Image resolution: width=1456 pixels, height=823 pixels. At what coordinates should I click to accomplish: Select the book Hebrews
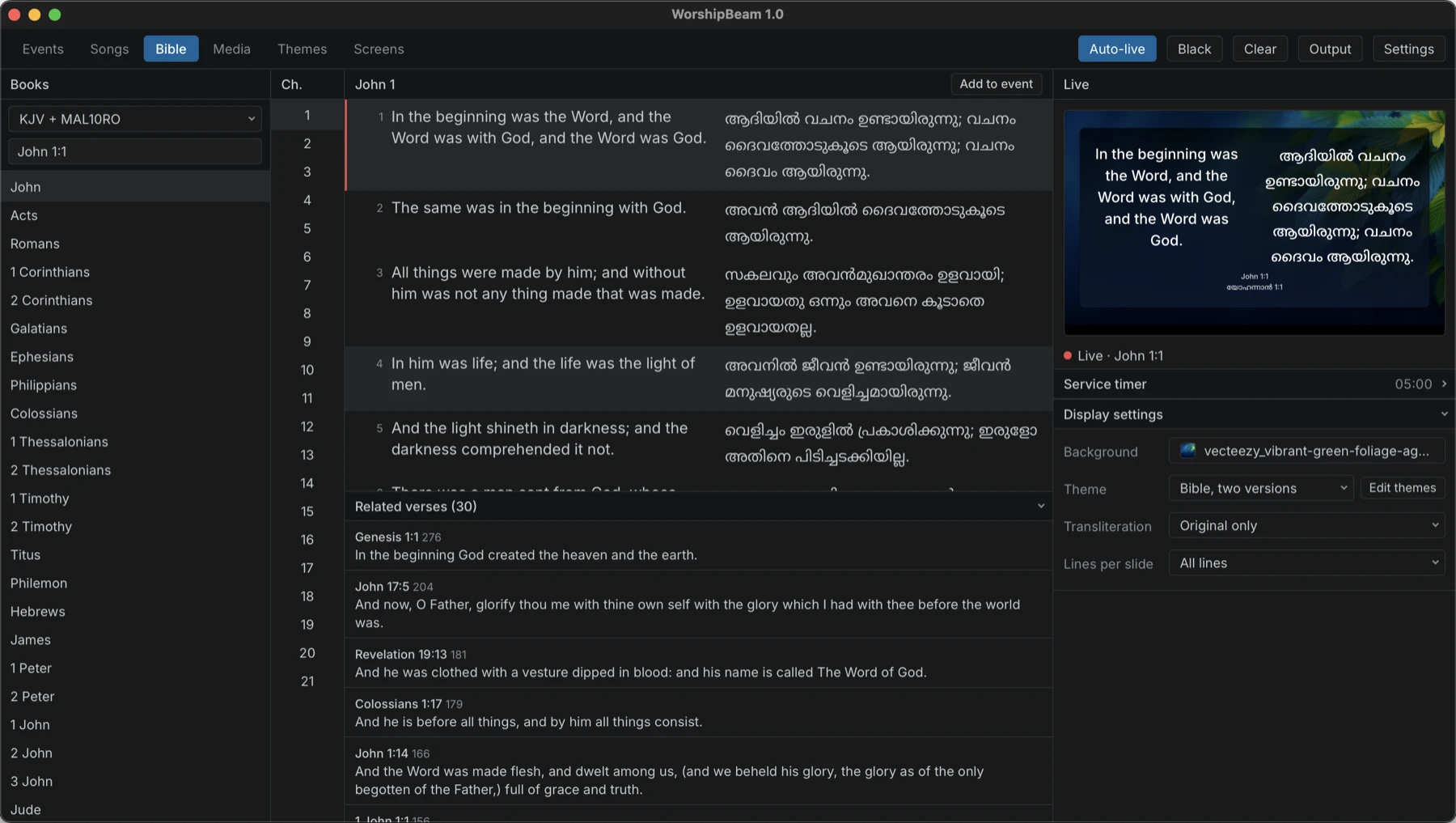135,611
